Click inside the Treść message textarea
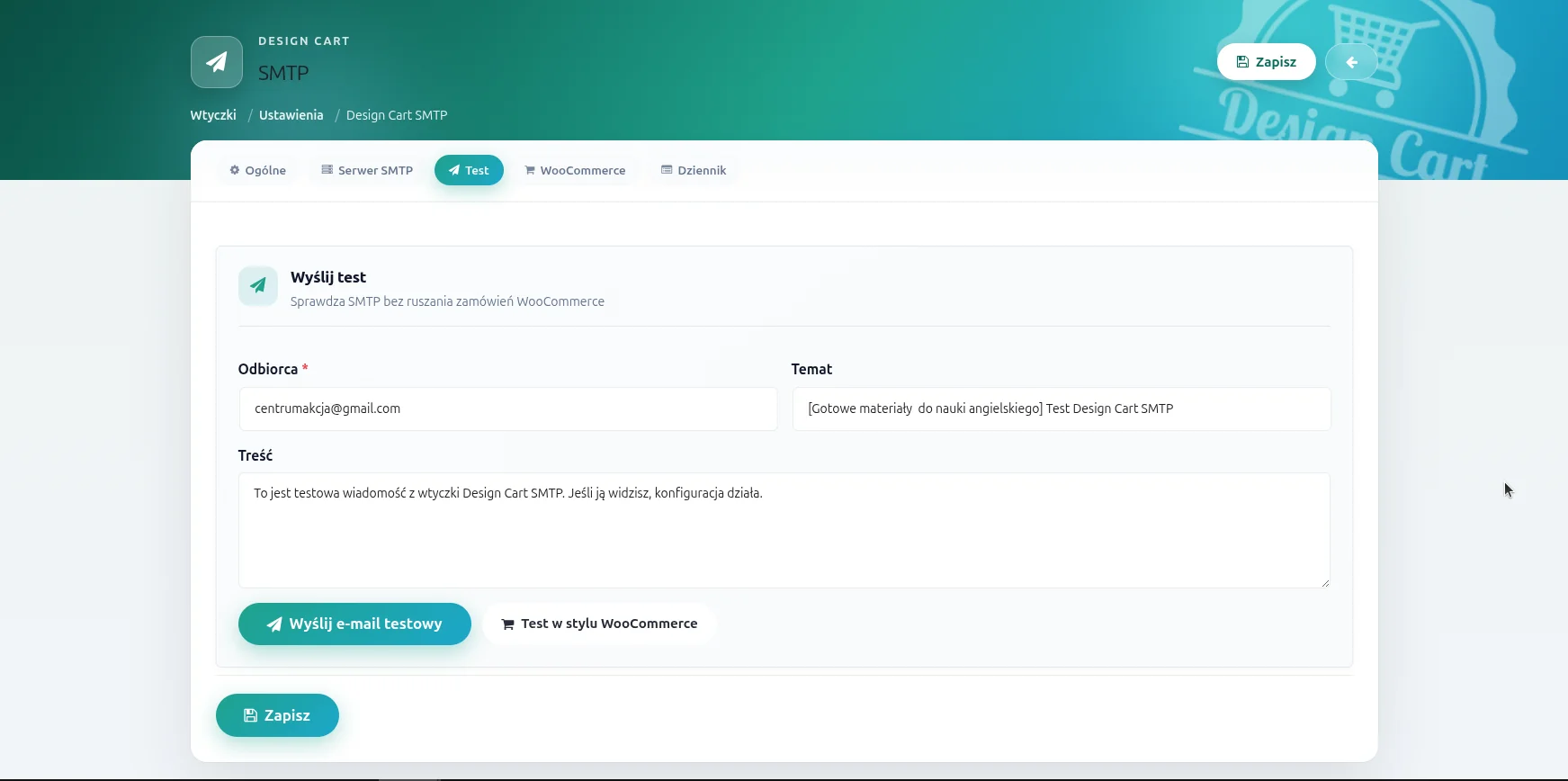Image resolution: width=1568 pixels, height=781 pixels. [784, 530]
